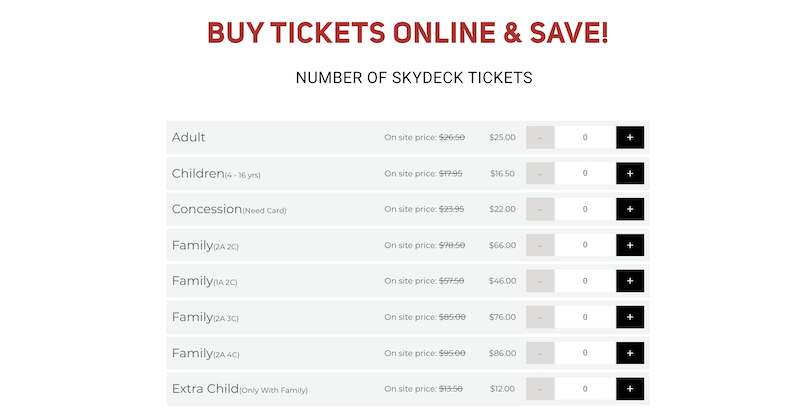Screen dimensions: 800x413
Task: Click the Adult quantity input field
Action: click(x=585, y=137)
